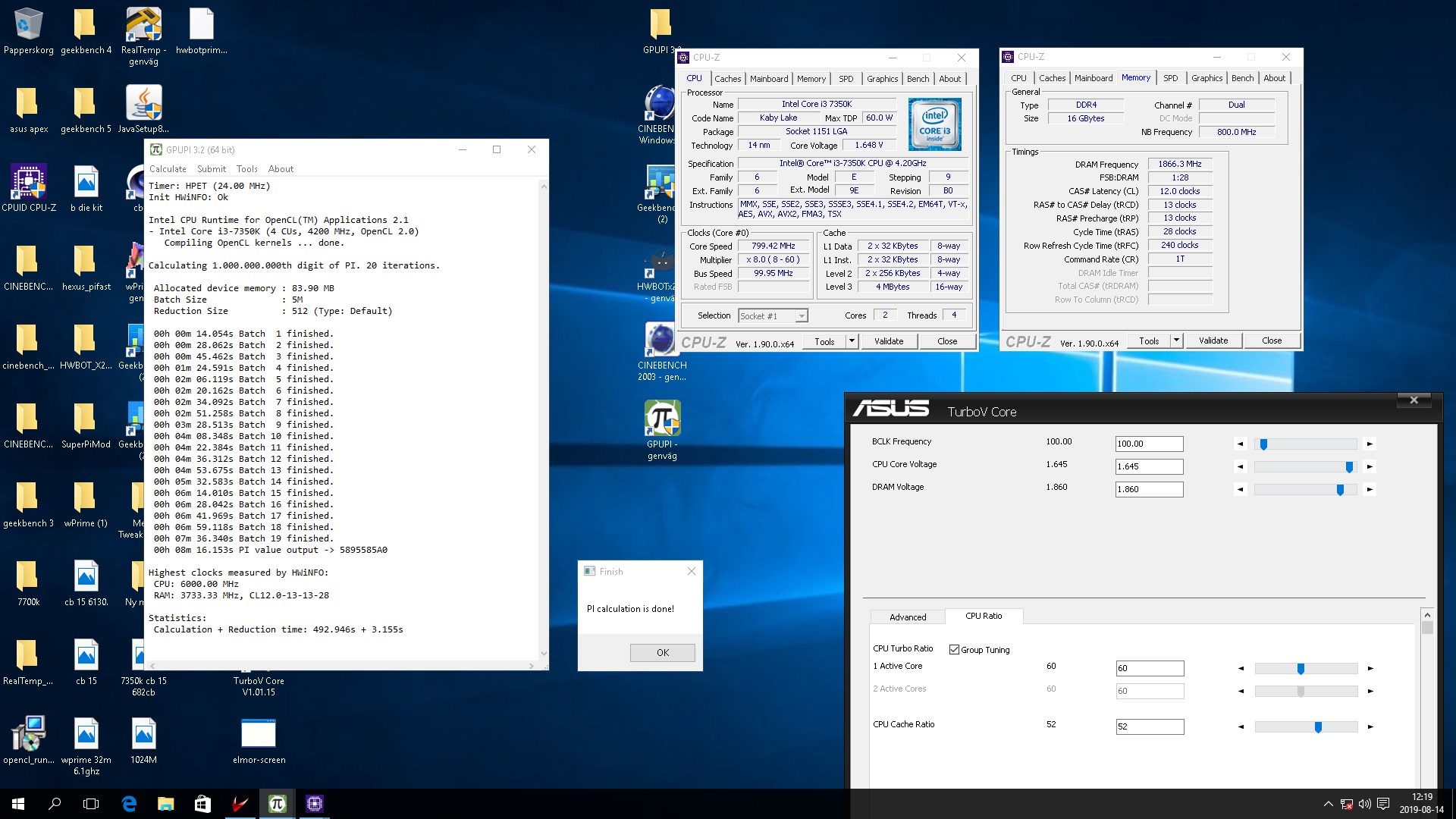Click CPU Cache Ratio input field
The width and height of the screenshot is (1456, 819).
[x=1150, y=727]
